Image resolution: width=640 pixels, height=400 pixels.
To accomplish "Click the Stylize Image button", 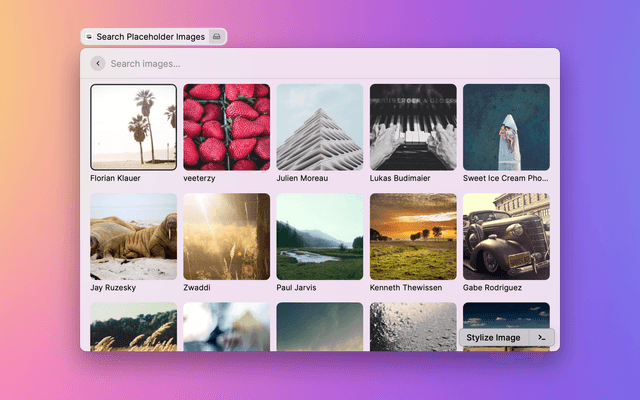I will click(494, 338).
